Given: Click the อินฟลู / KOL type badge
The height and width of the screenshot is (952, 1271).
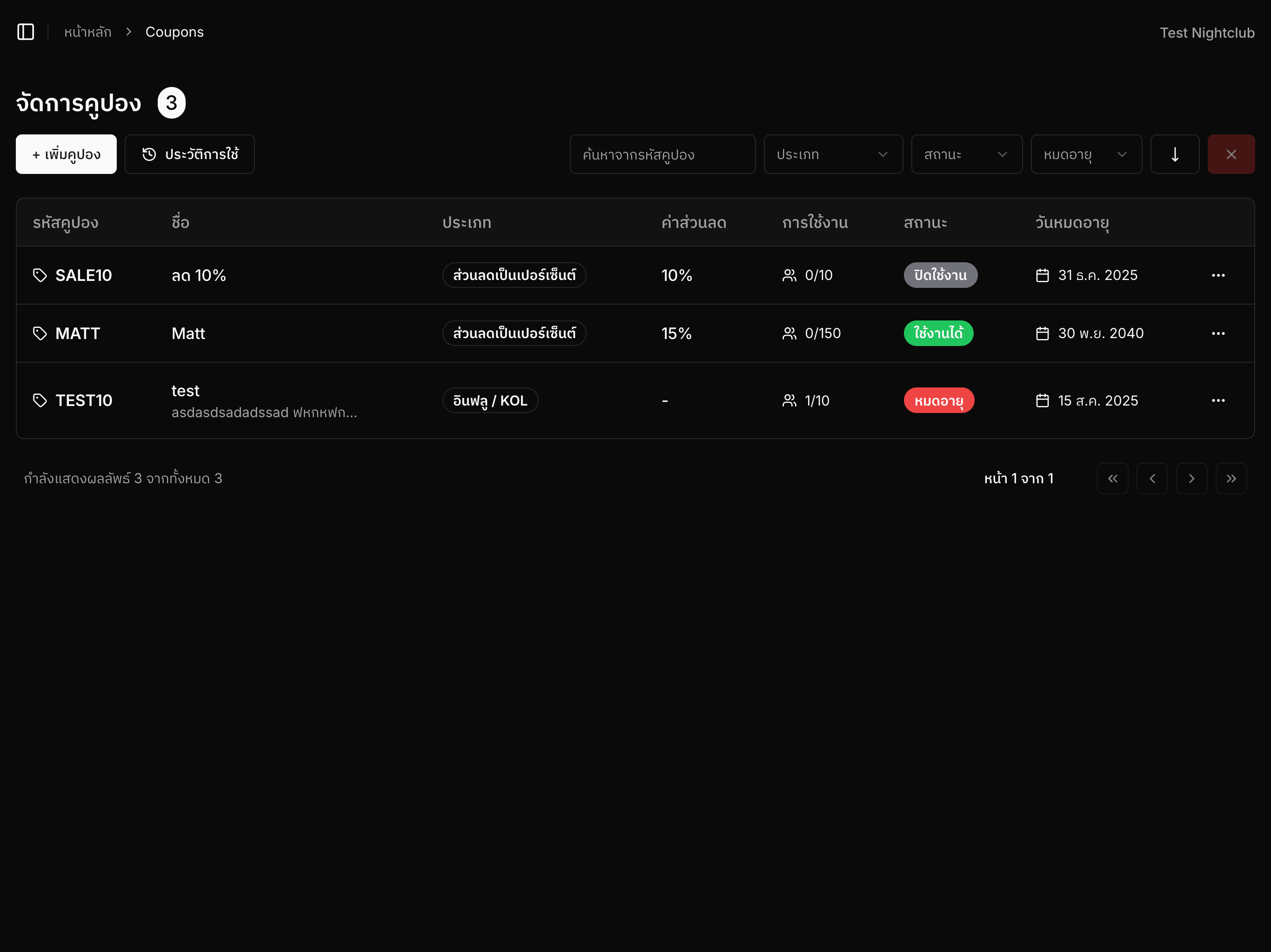Looking at the screenshot, I should [x=490, y=400].
